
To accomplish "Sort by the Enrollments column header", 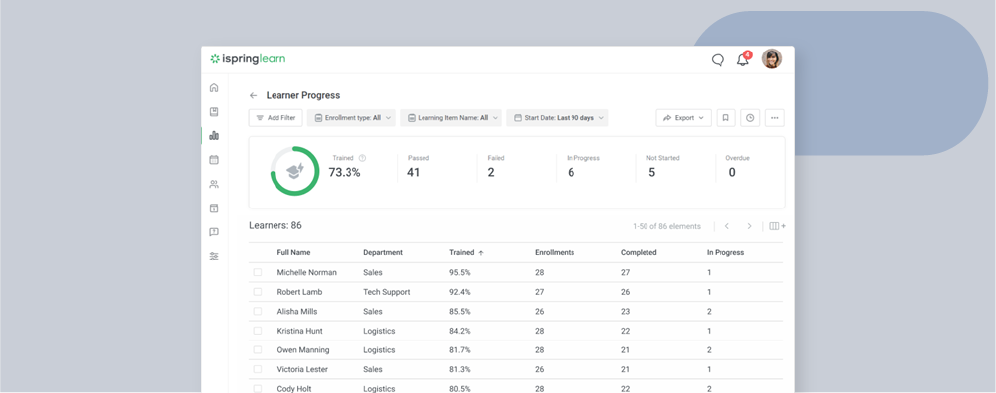I will pos(555,253).
